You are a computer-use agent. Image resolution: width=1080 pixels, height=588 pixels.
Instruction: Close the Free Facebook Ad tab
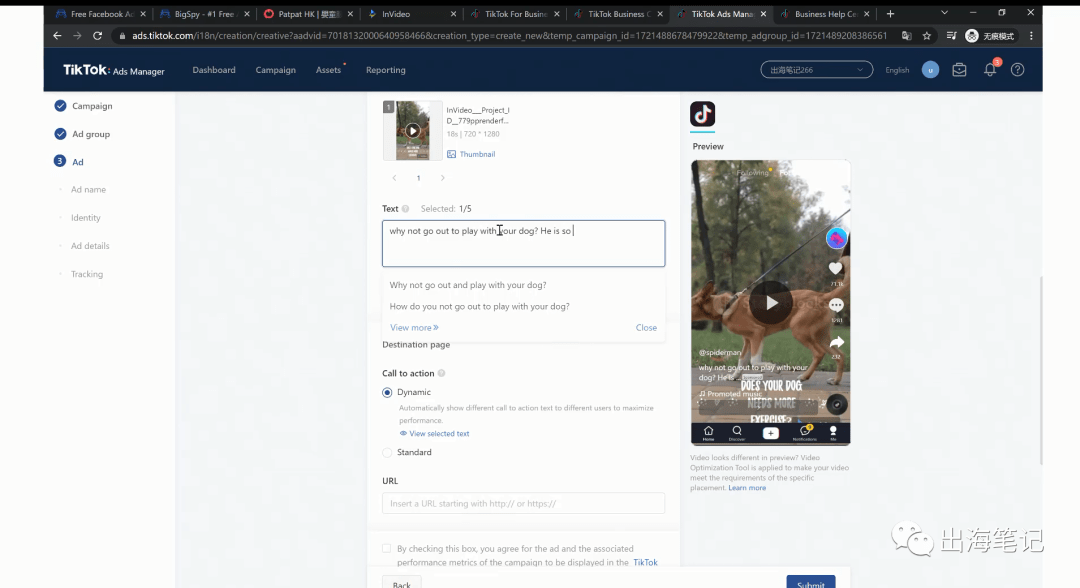click(143, 14)
